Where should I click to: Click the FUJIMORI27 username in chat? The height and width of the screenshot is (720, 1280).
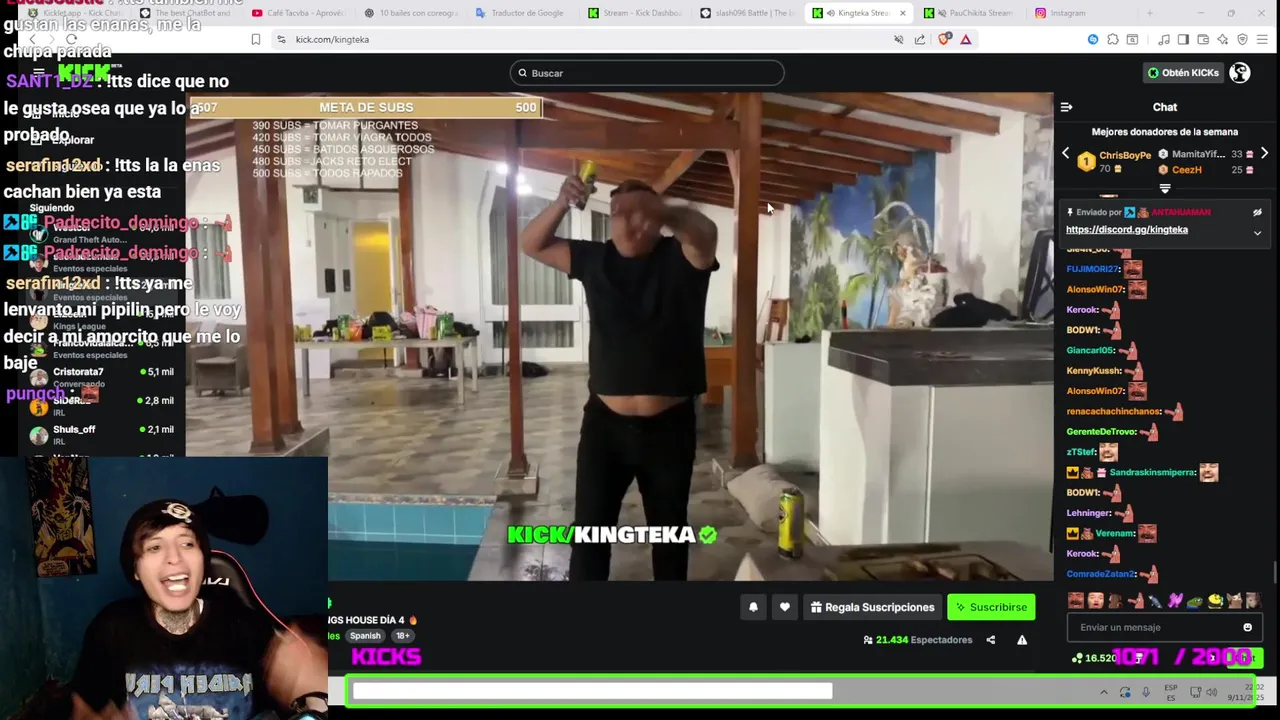1092,269
